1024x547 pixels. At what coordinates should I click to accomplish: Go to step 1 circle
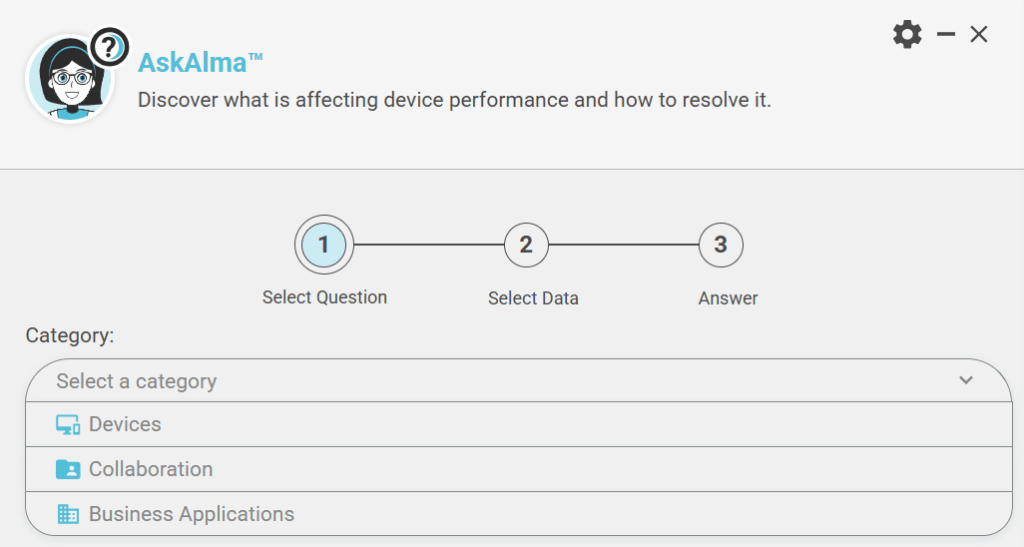click(x=324, y=244)
